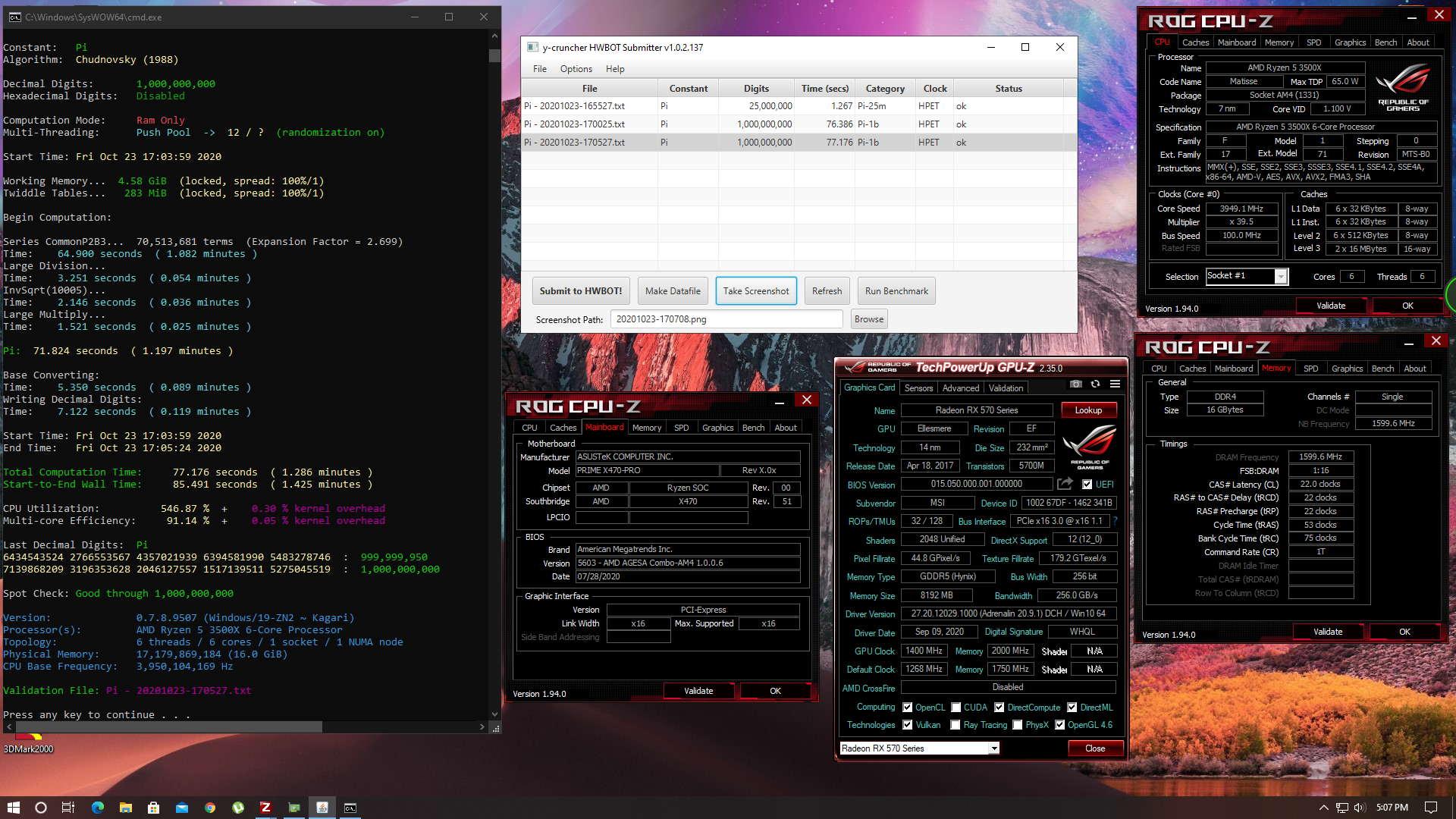Screen dimensions: 1456x819
Task: Click the Submit to HWBOT! button
Action: pos(581,291)
